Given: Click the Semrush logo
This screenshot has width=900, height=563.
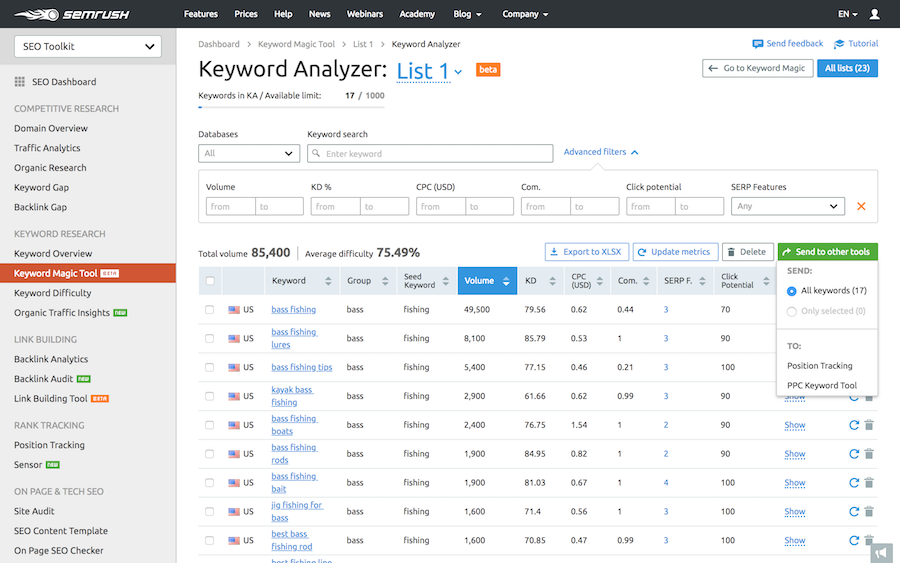Looking at the screenshot, I should pyautogui.click(x=72, y=14).
